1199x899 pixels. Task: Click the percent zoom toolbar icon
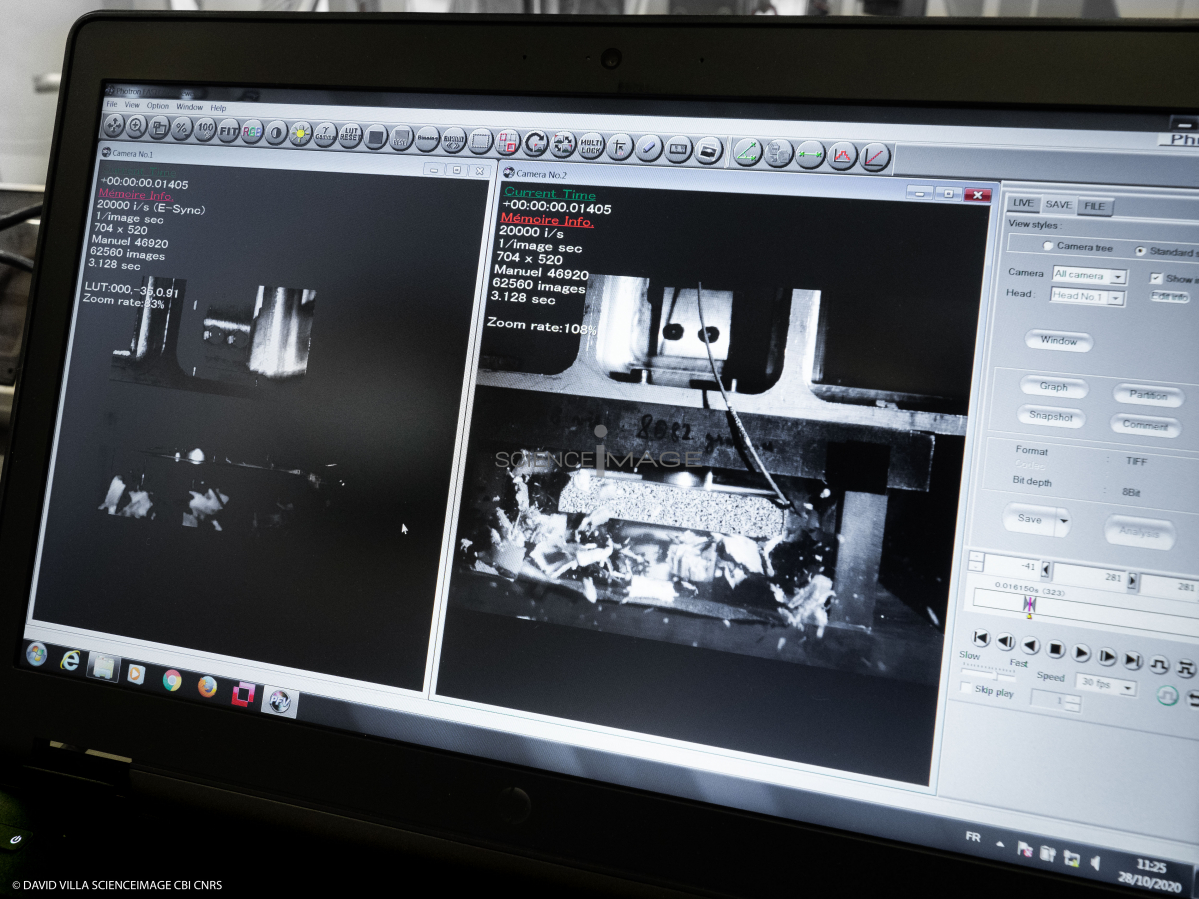pyautogui.click(x=181, y=128)
